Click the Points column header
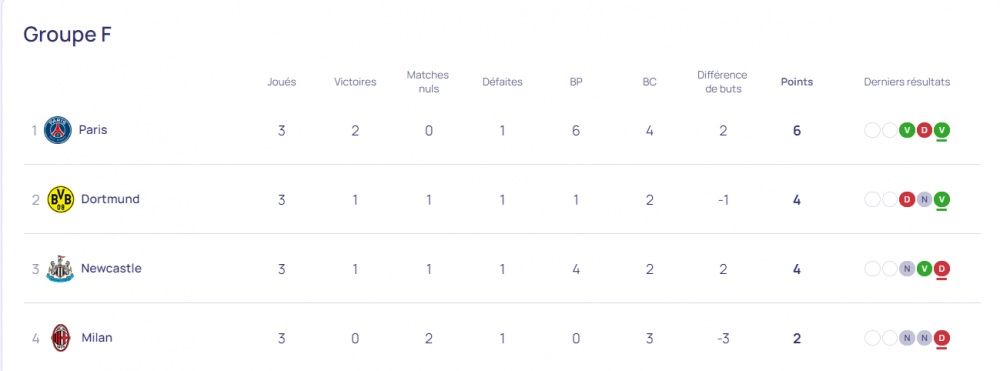1000x371 pixels. (x=797, y=82)
